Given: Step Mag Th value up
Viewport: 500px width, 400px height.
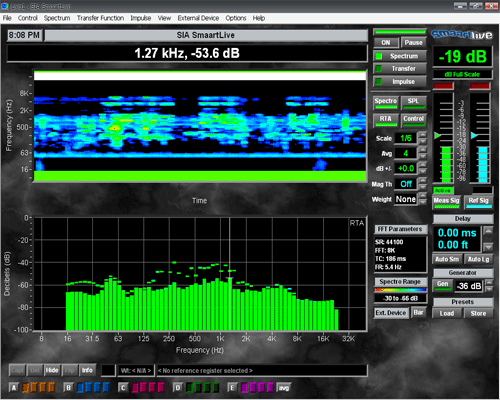Looking at the screenshot, I should pos(422,180).
